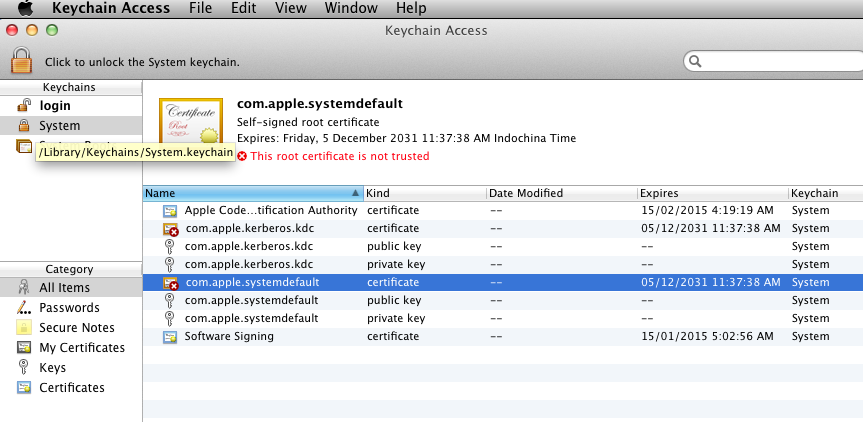863x422 pixels.
Task: Click the My Certificates category icon
Action: pyautogui.click(x=24, y=348)
